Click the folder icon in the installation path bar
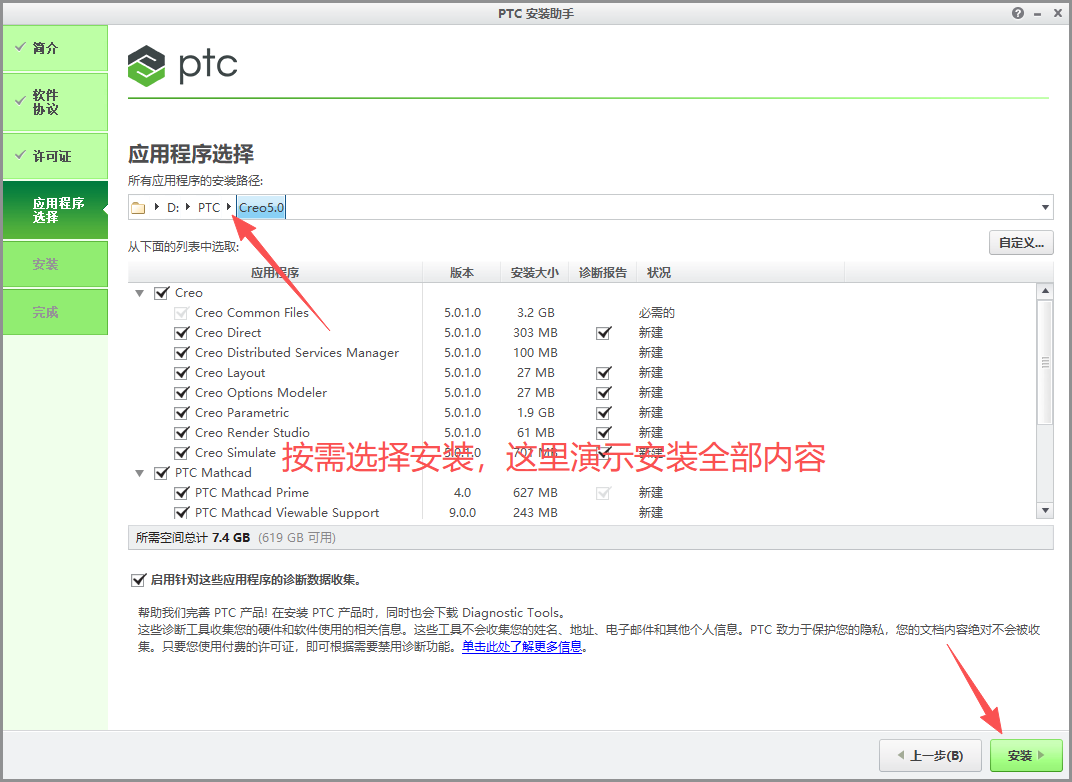The height and width of the screenshot is (782, 1072). pyautogui.click(x=139, y=207)
